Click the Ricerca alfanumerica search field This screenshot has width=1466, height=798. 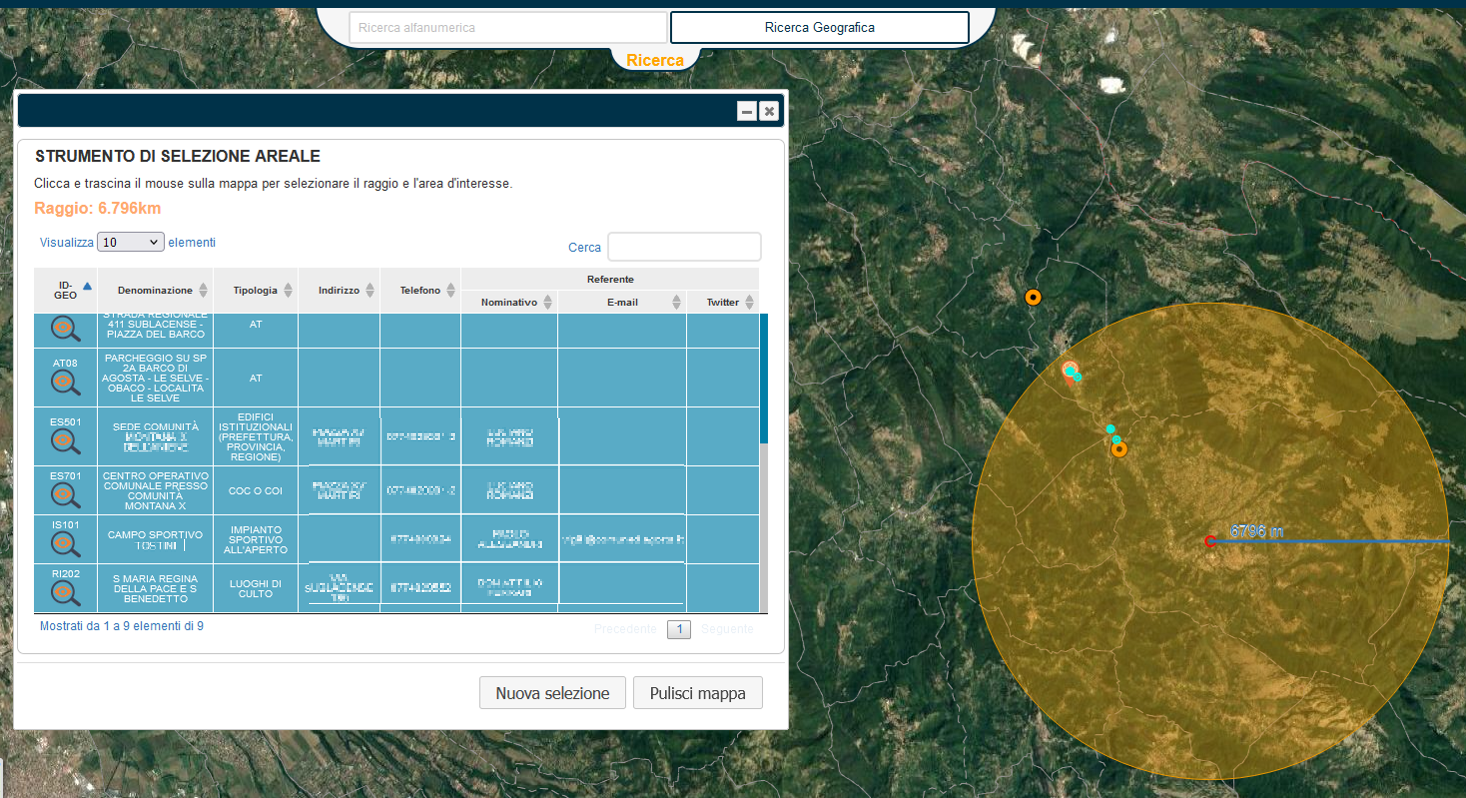(507, 28)
